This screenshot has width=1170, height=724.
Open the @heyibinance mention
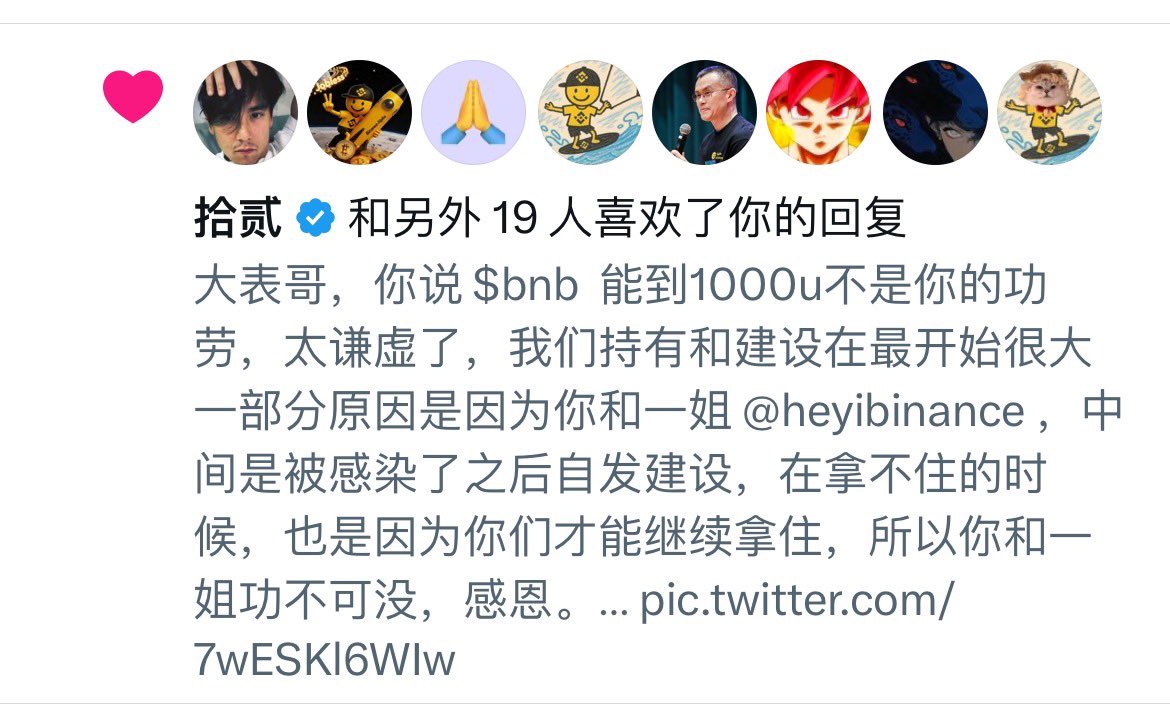tap(883, 411)
